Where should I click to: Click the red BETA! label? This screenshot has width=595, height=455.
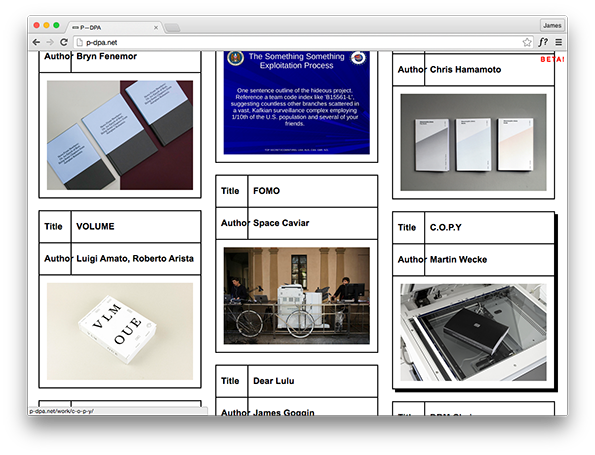coord(552,59)
